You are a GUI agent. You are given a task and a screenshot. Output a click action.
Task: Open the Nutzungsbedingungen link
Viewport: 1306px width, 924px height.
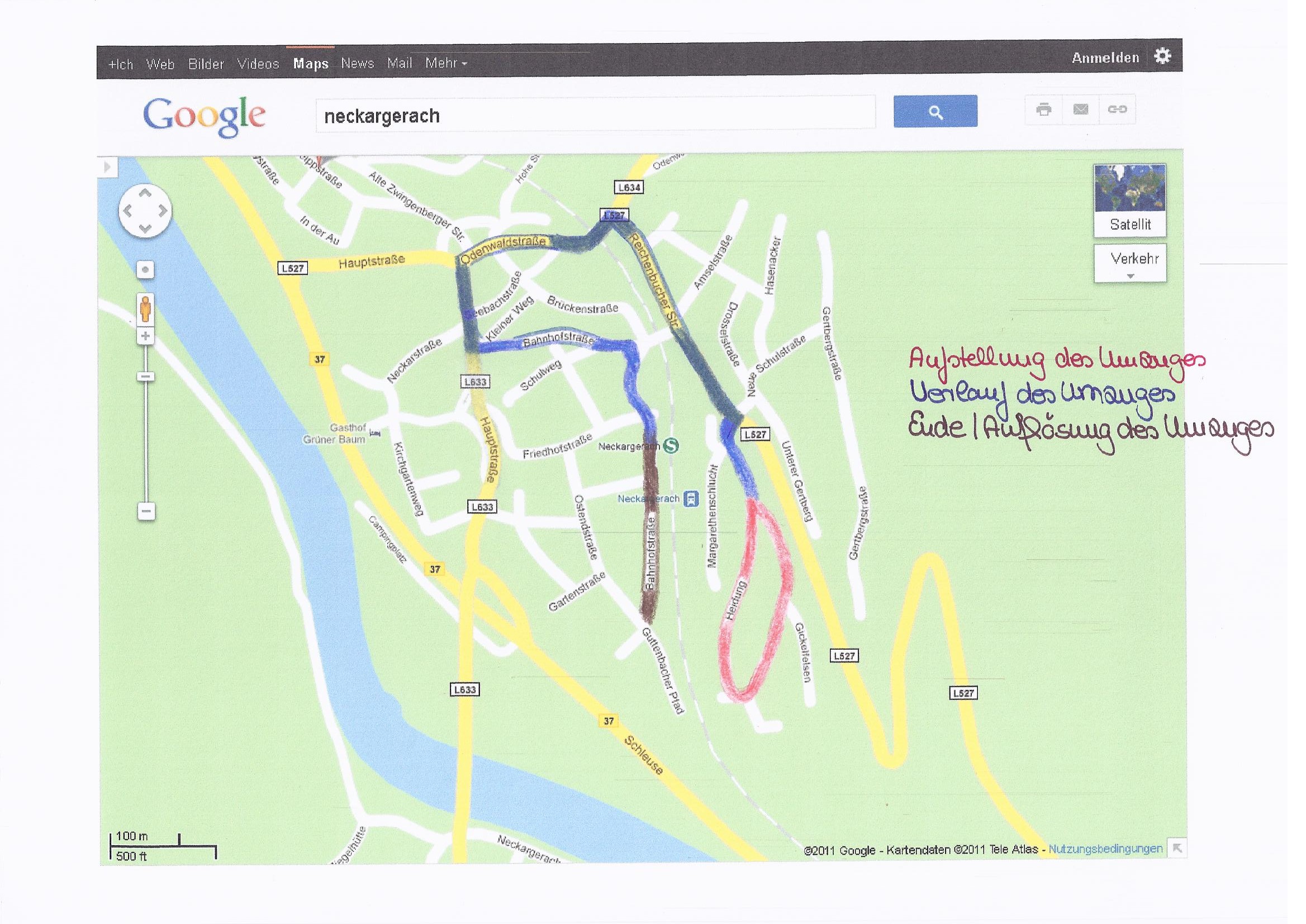(x=1105, y=849)
